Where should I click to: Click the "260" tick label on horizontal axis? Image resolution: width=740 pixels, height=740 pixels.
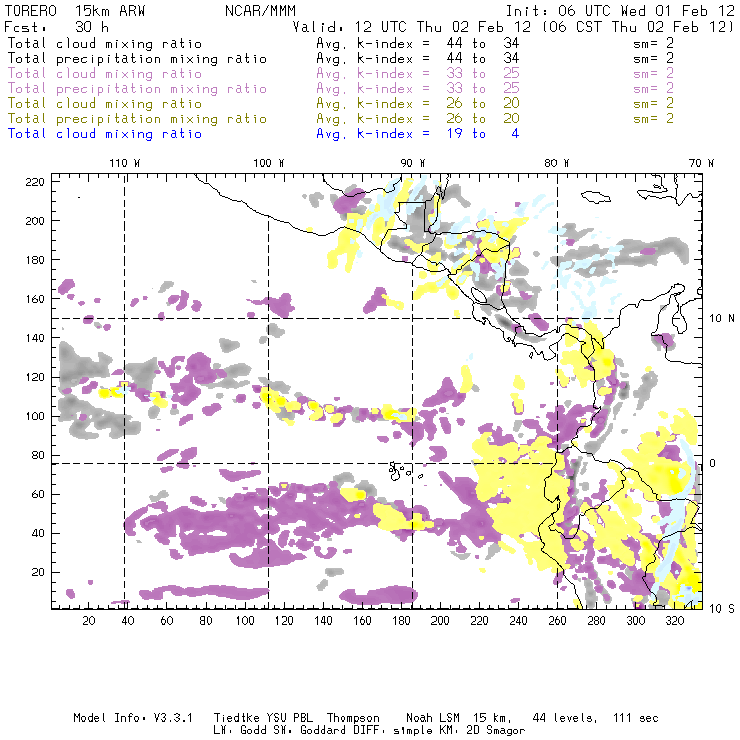pos(557,621)
